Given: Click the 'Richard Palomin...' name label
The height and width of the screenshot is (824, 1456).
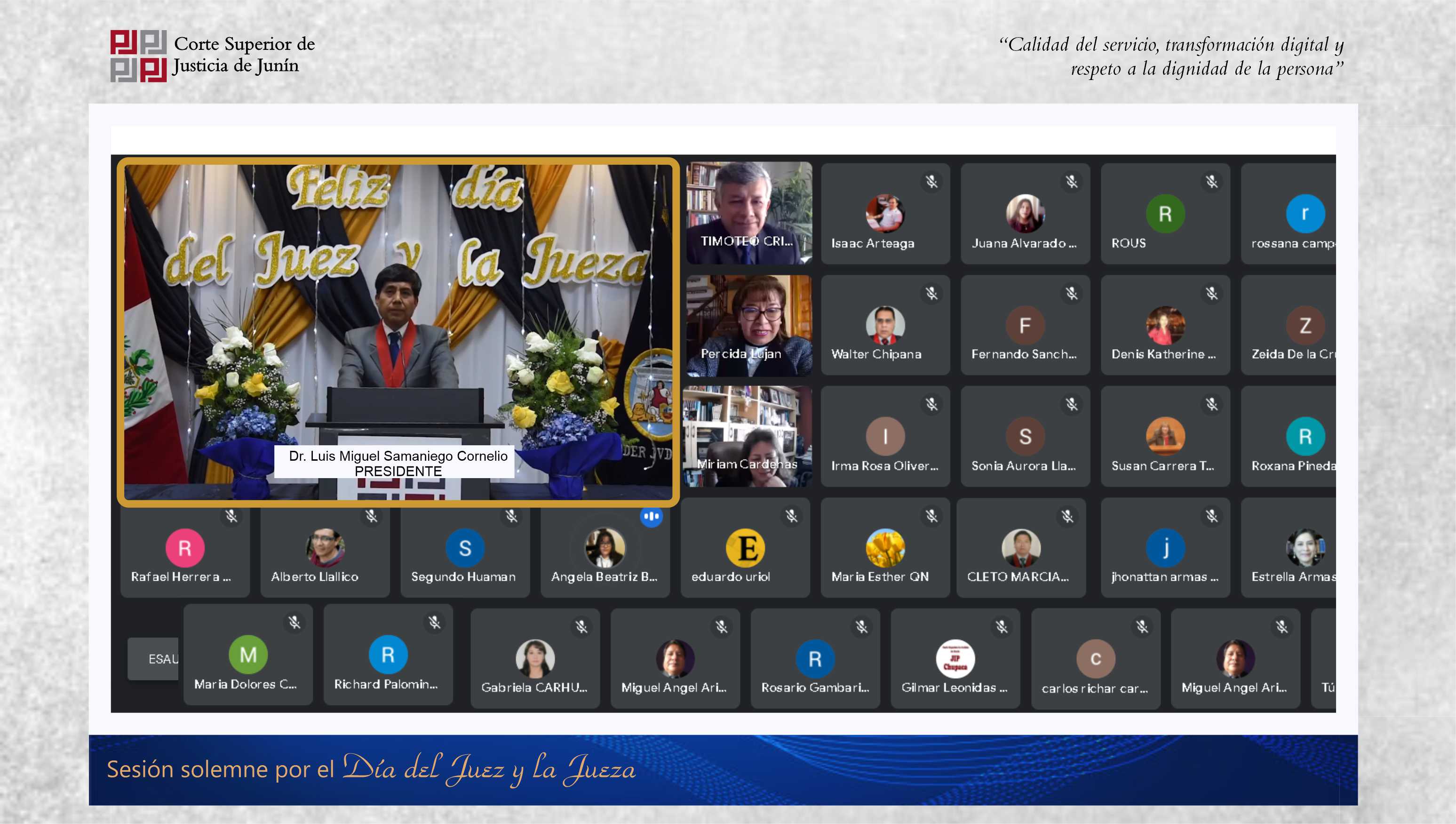Looking at the screenshot, I should pos(386,684).
